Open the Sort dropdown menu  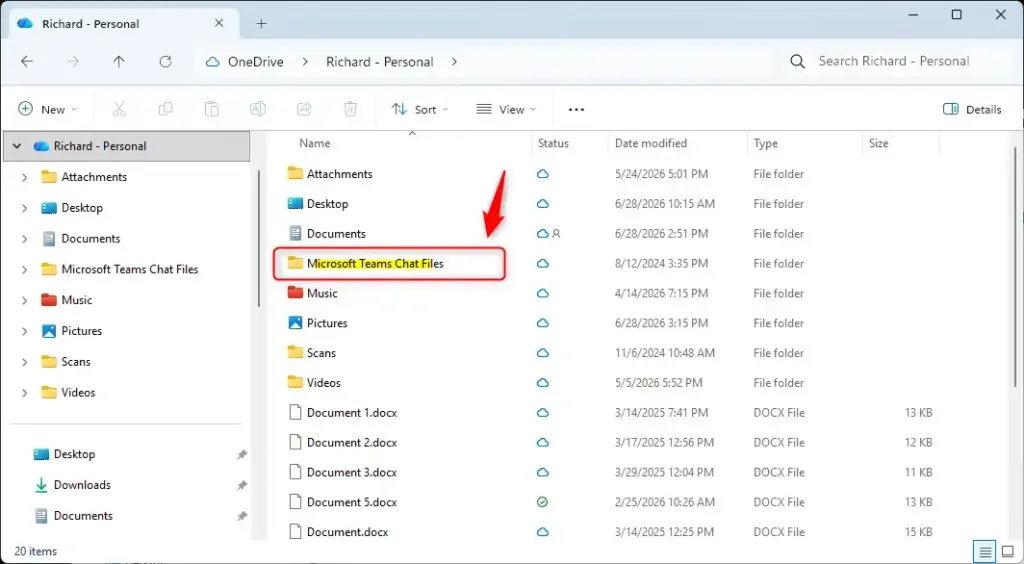(x=419, y=109)
